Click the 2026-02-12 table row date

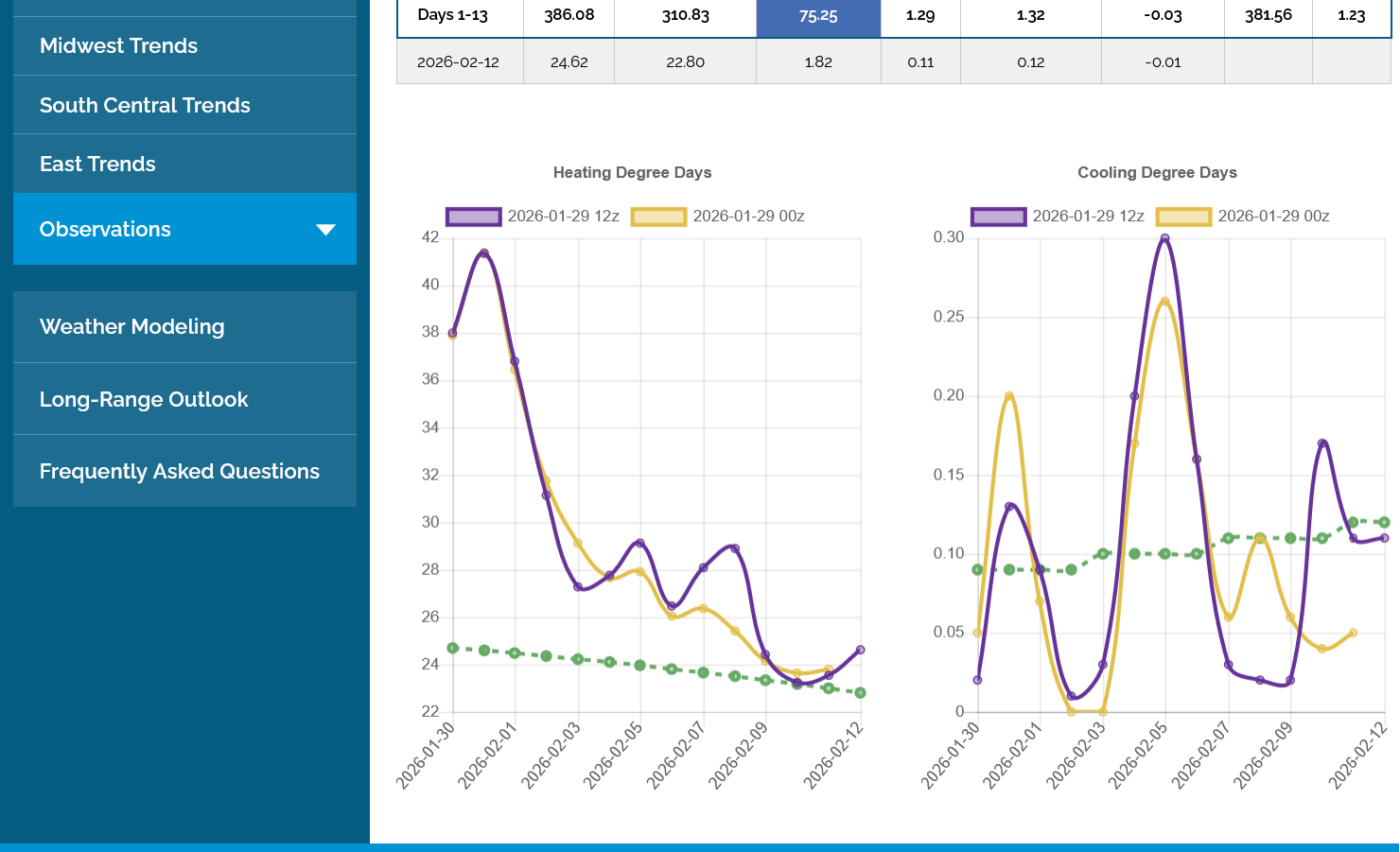pos(458,62)
